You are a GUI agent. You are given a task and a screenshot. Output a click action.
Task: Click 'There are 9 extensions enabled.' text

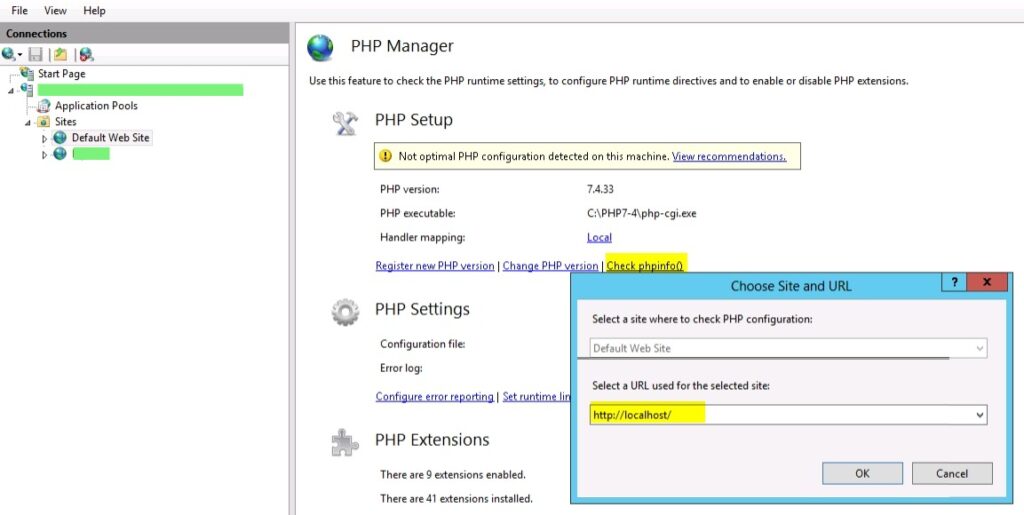pyautogui.click(x=453, y=475)
